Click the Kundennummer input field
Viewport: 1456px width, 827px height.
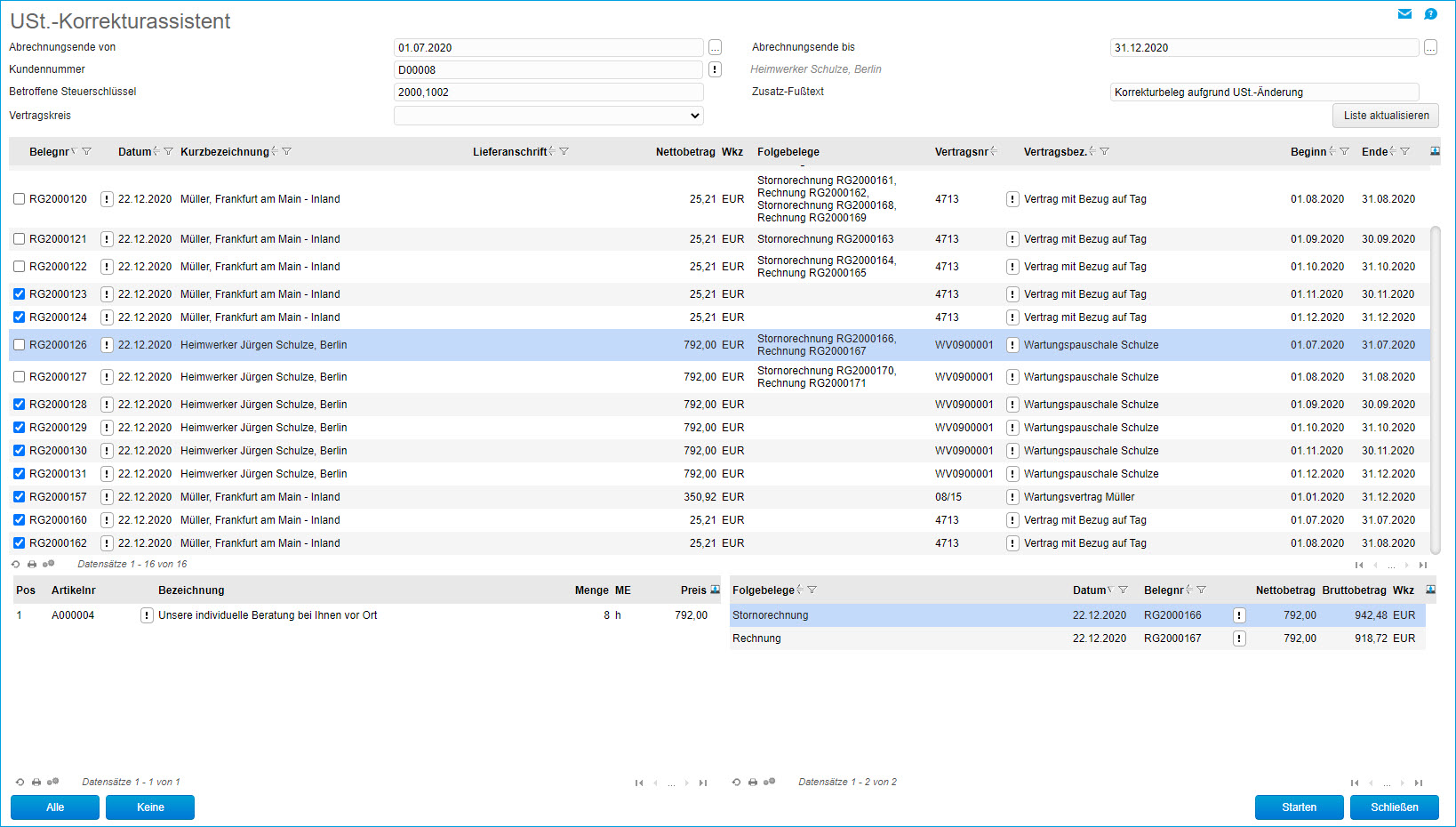548,69
